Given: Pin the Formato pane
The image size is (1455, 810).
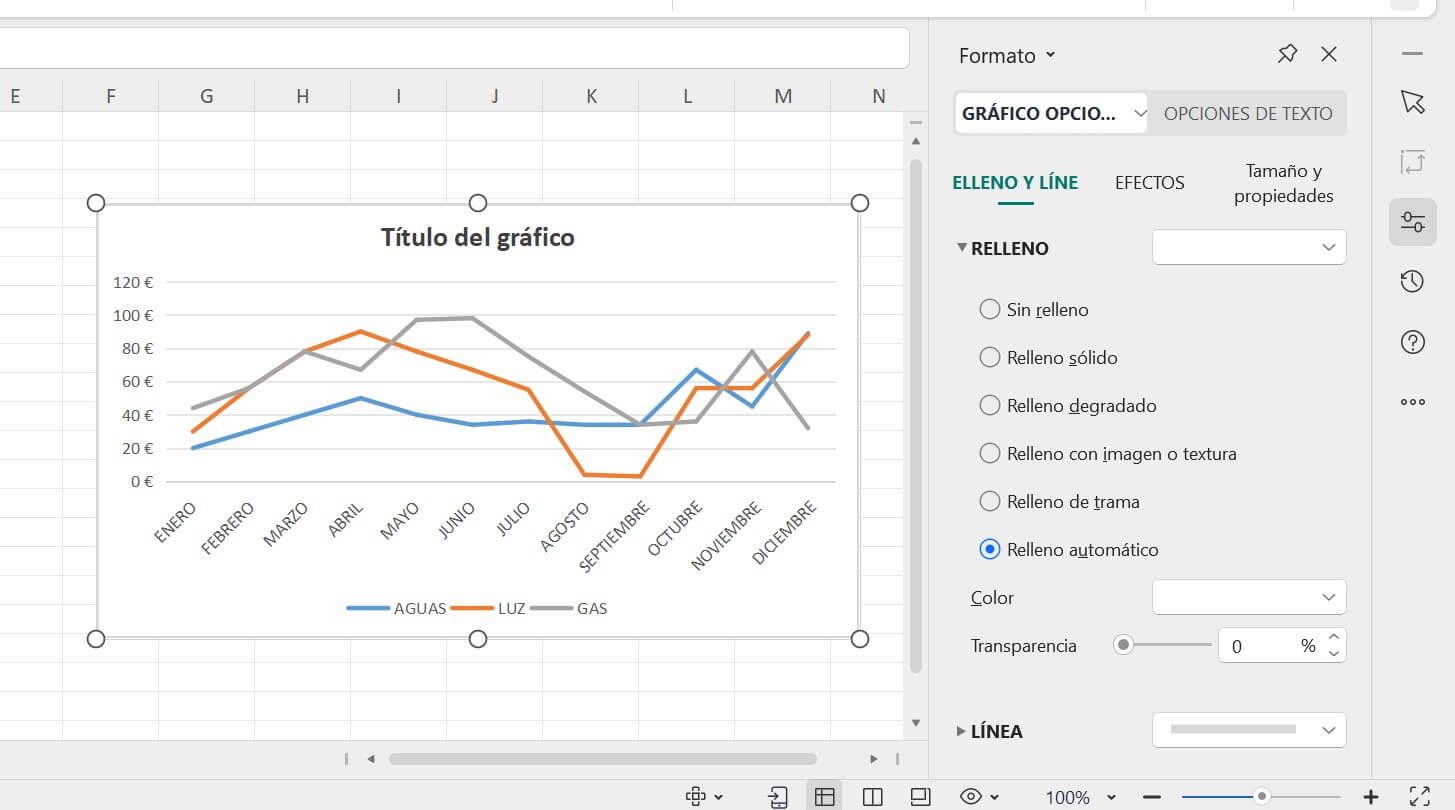Looking at the screenshot, I should [1287, 54].
